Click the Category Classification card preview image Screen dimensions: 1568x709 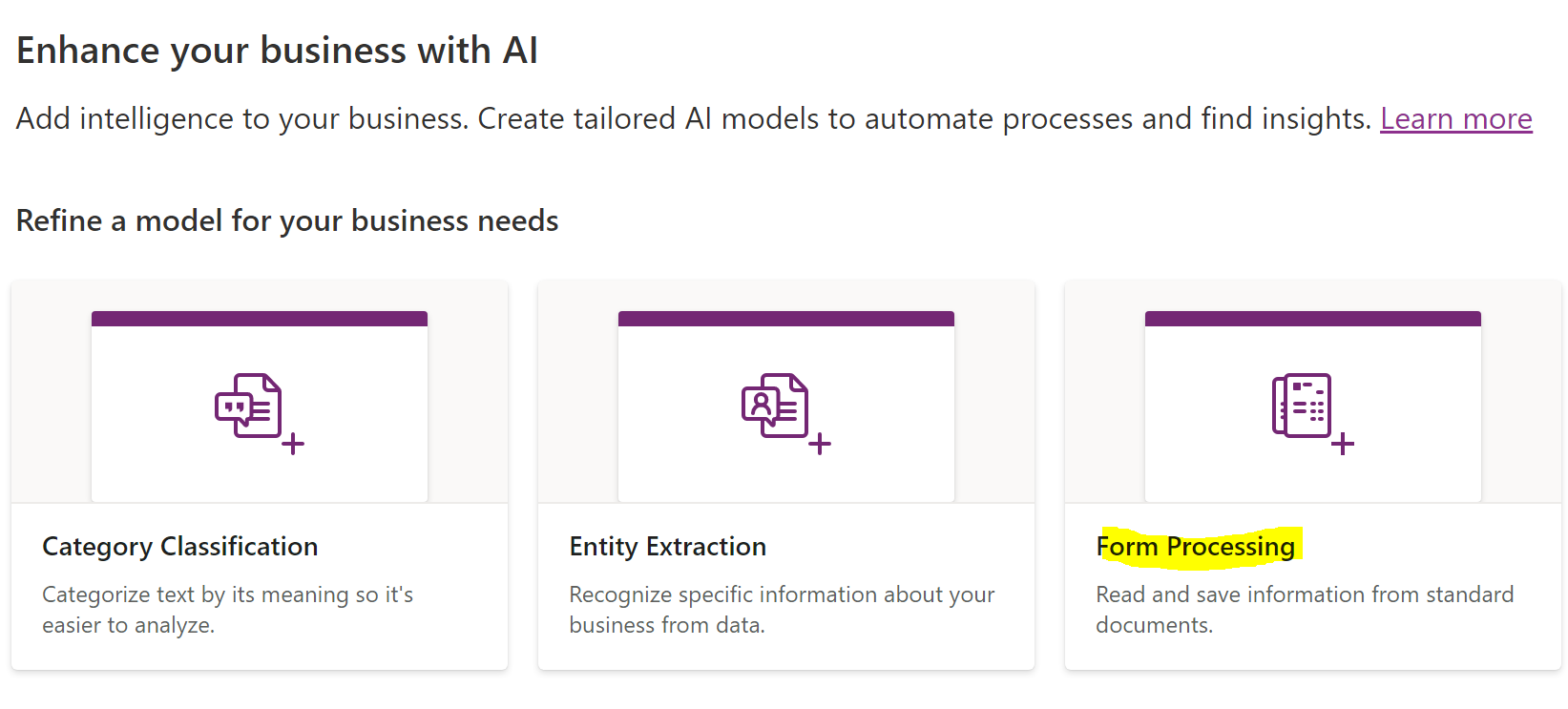coord(260,407)
